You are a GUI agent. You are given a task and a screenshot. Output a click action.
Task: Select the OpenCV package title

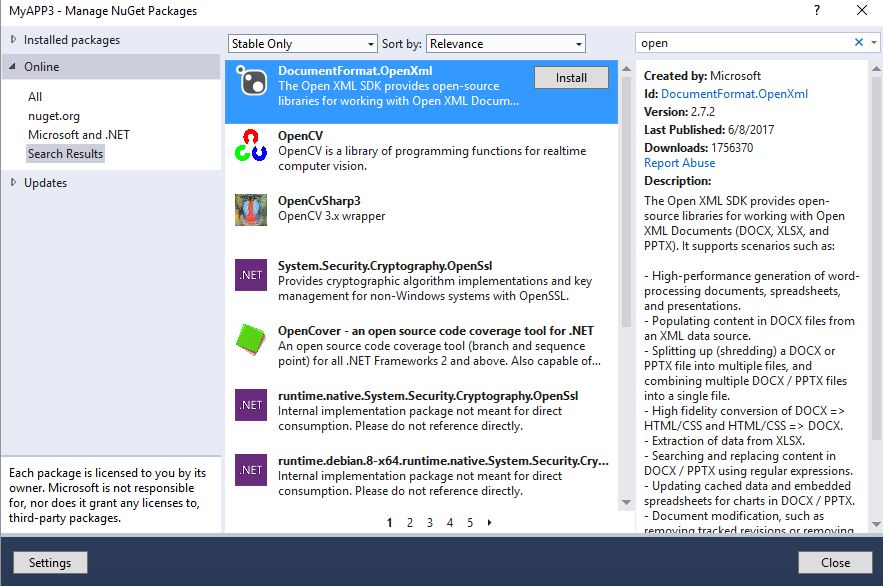click(300, 136)
